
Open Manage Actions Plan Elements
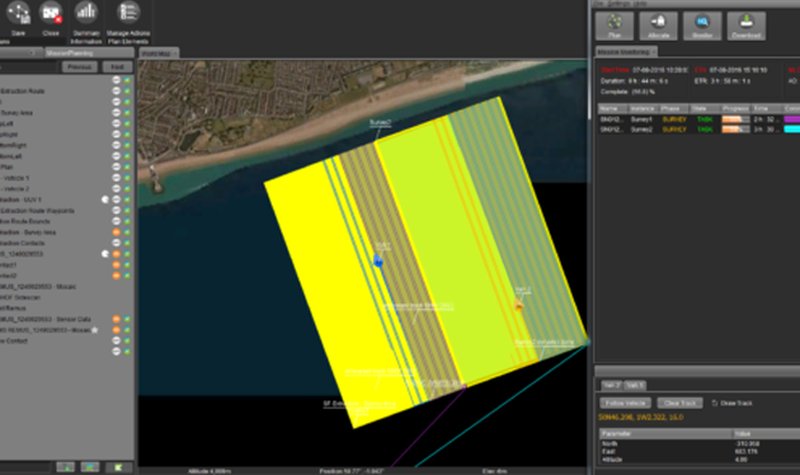coord(127,14)
